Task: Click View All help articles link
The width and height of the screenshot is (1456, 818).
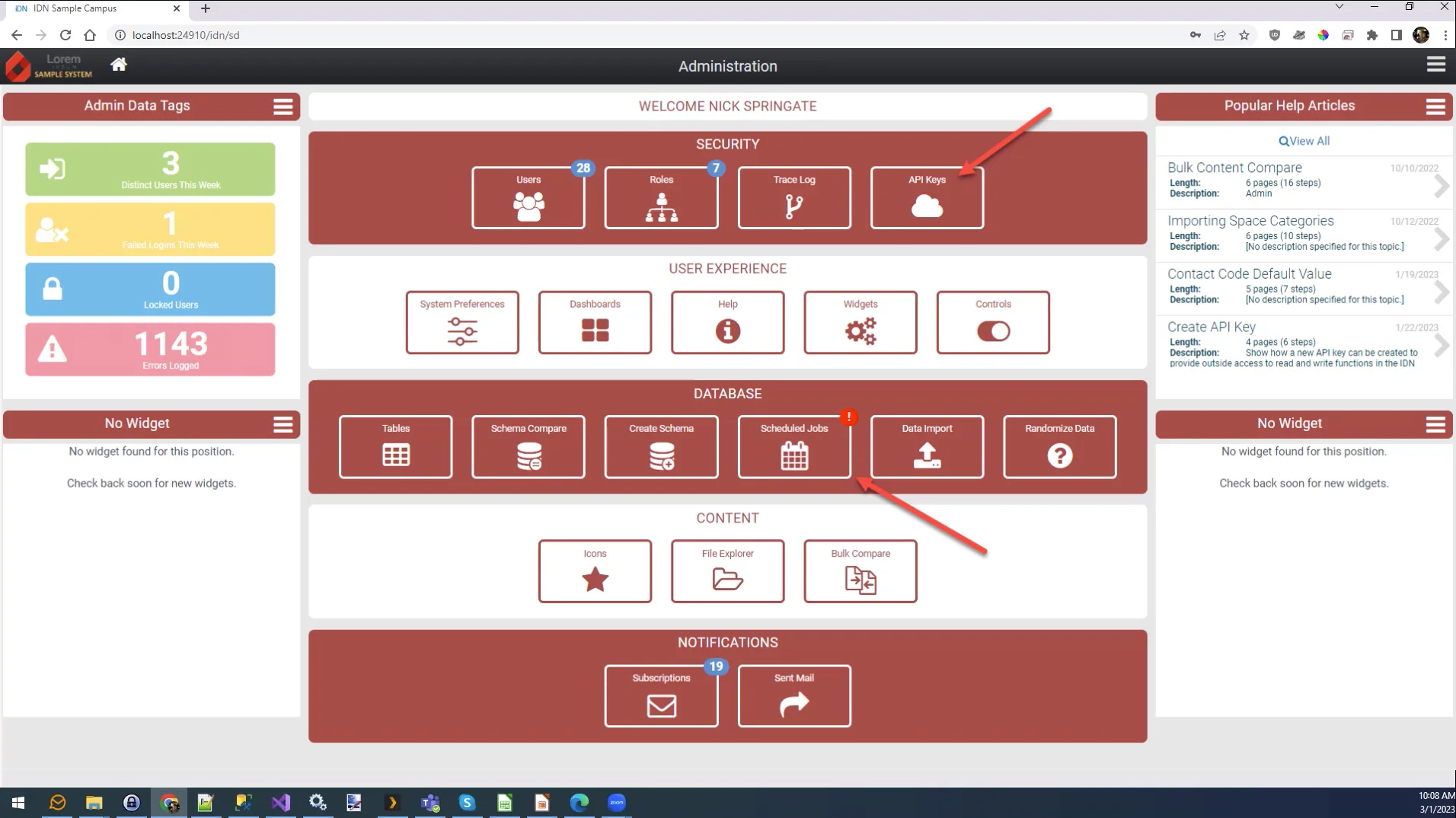Action: [x=1304, y=141]
